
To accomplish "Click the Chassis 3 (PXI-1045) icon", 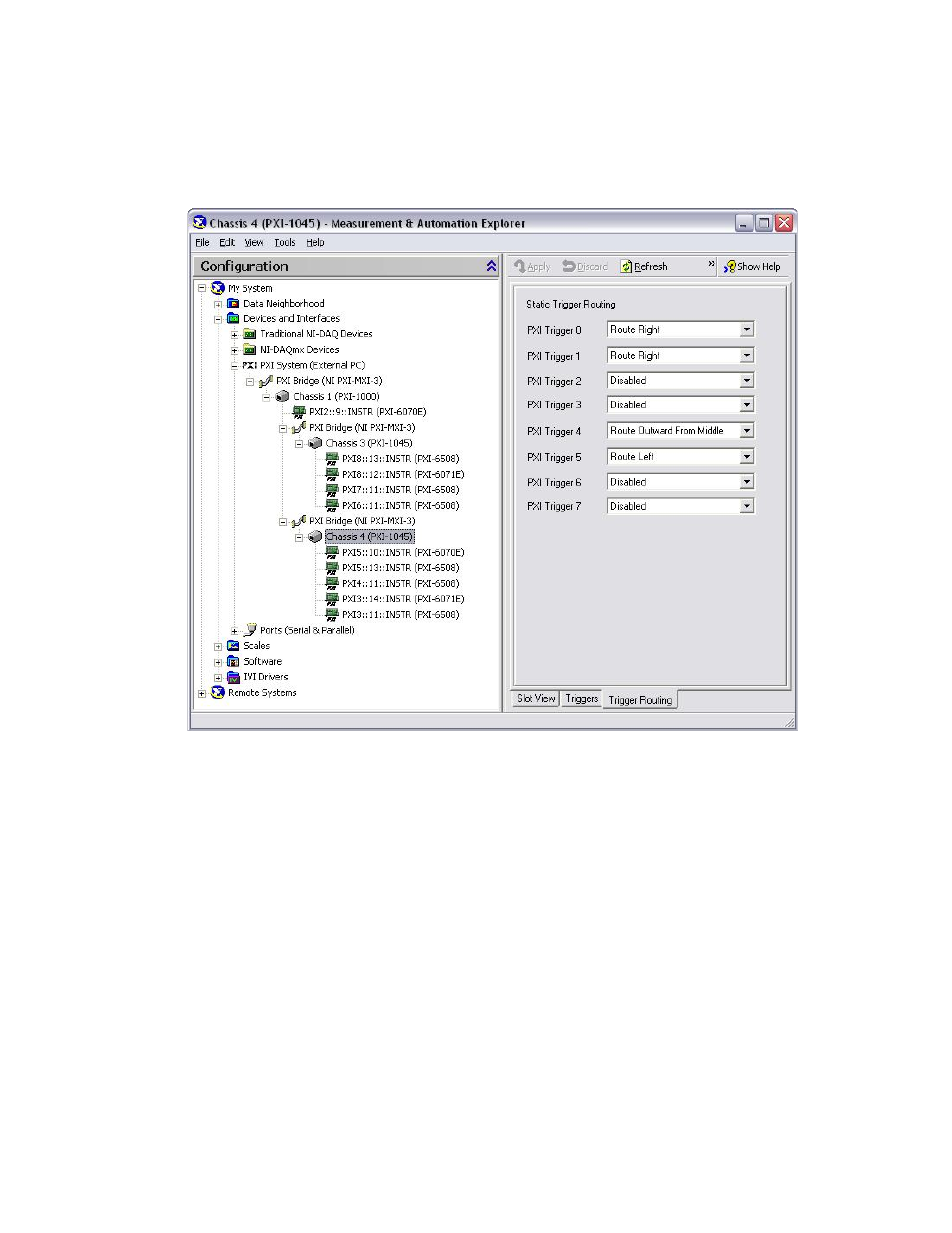I will [315, 443].
